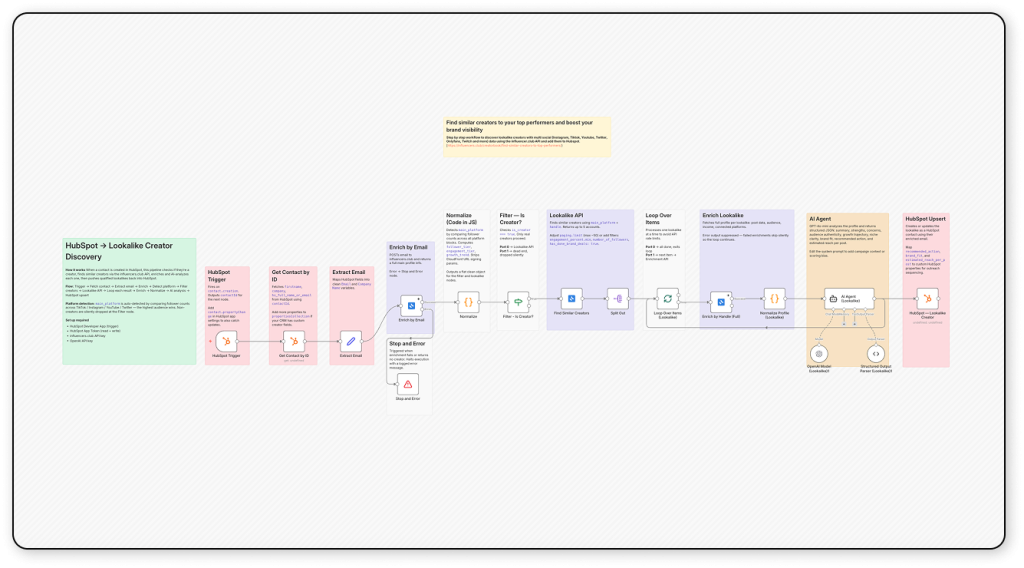Open the Get Contact by ID node
1024x568 pixels.
pos(293,341)
